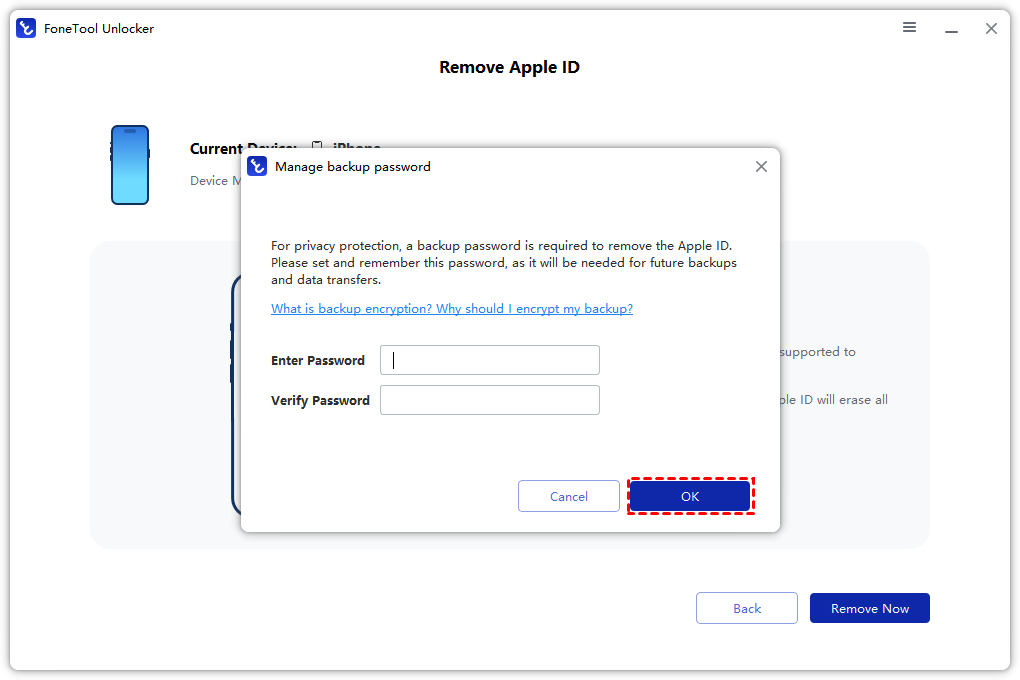Click the logo icon in the dialog title bar
The width and height of the screenshot is (1020, 680).
coord(257,166)
